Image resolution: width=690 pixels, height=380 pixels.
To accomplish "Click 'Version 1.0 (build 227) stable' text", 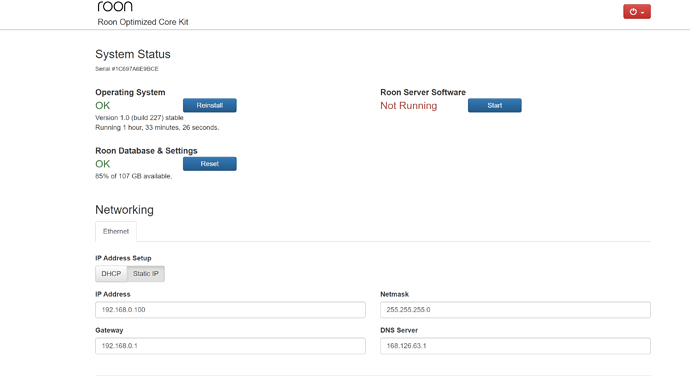I will click(x=139, y=118).
